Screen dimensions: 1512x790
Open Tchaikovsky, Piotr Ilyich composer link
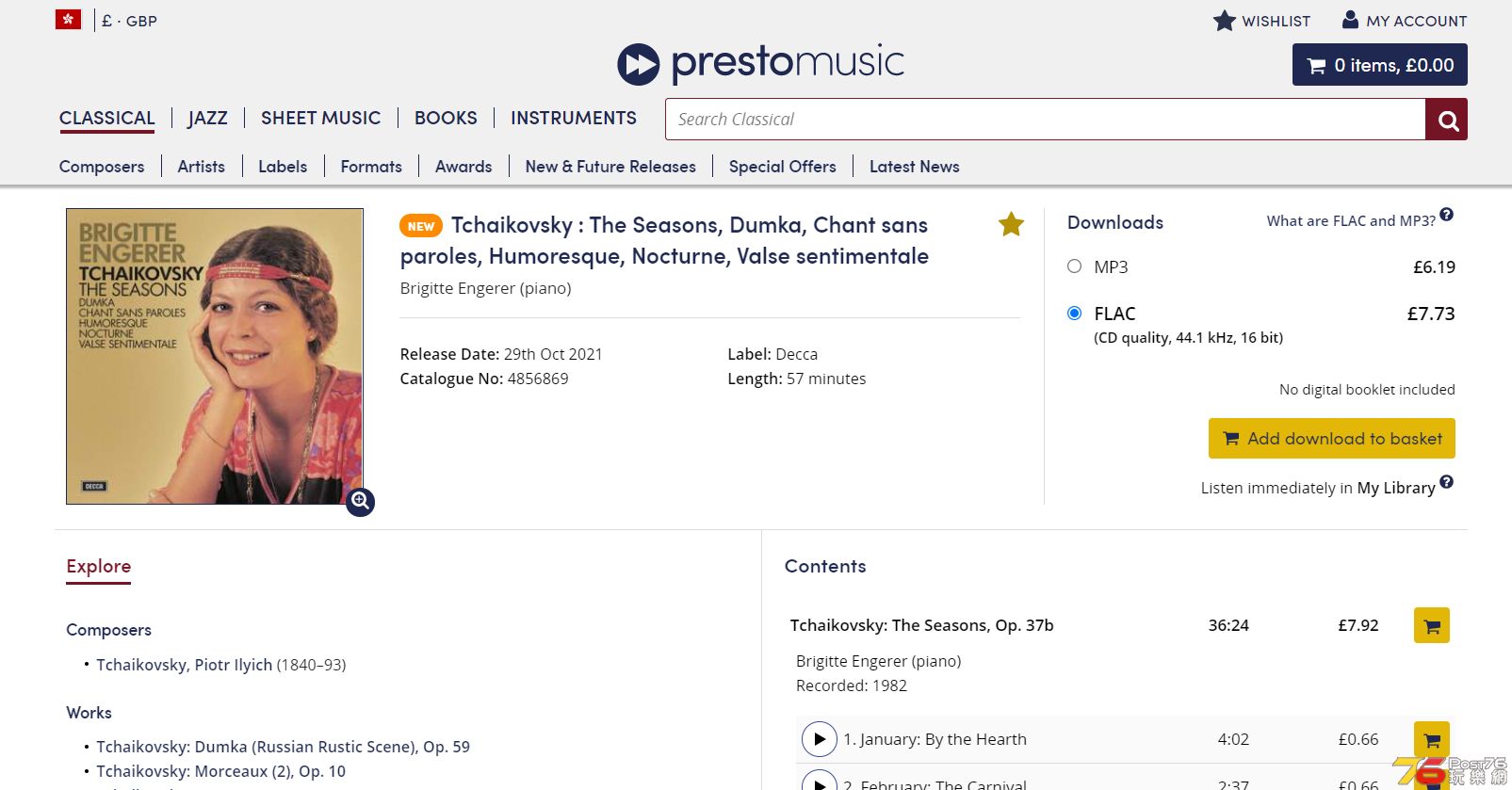pyautogui.click(x=184, y=665)
